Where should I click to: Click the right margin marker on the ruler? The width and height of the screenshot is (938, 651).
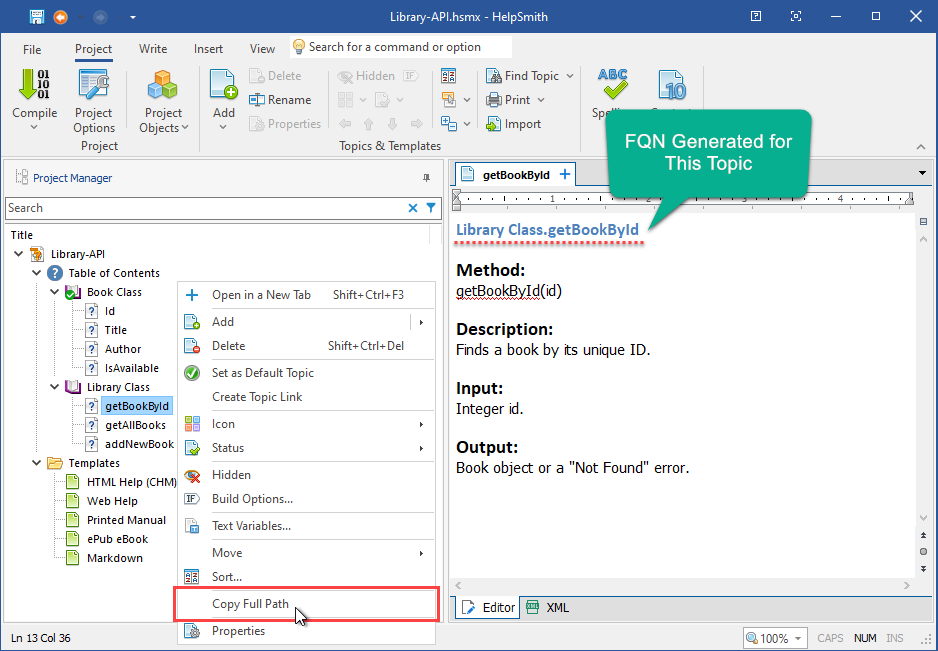(x=910, y=199)
